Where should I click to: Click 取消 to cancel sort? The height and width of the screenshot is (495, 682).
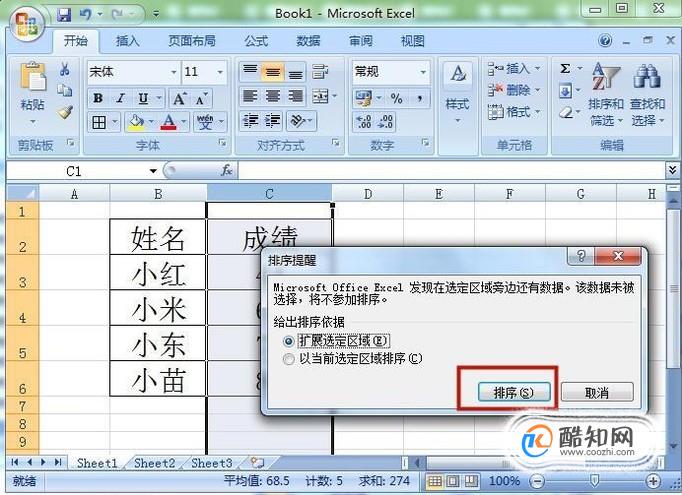coord(597,393)
